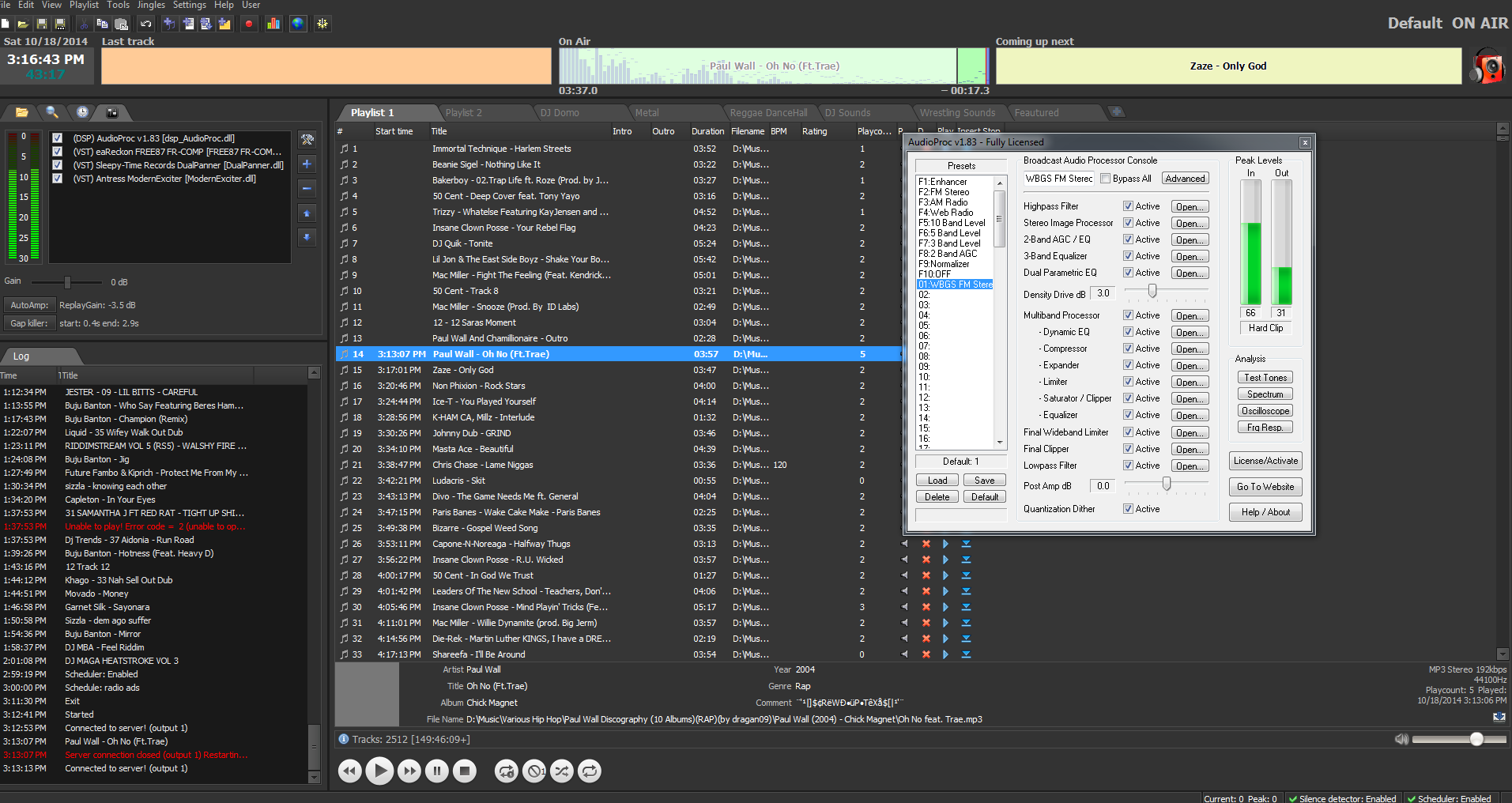Open the magnifier search tab in left panel

tap(52, 112)
